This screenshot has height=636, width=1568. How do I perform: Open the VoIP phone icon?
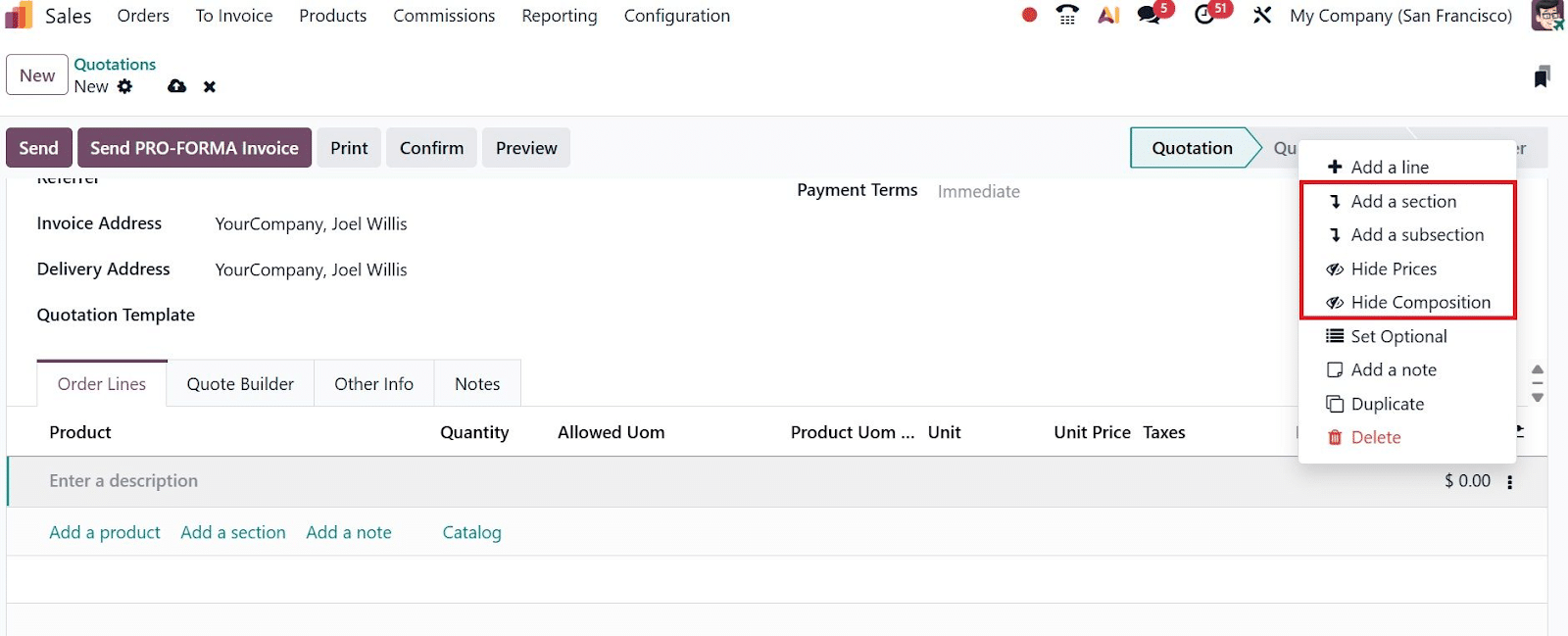(1067, 16)
